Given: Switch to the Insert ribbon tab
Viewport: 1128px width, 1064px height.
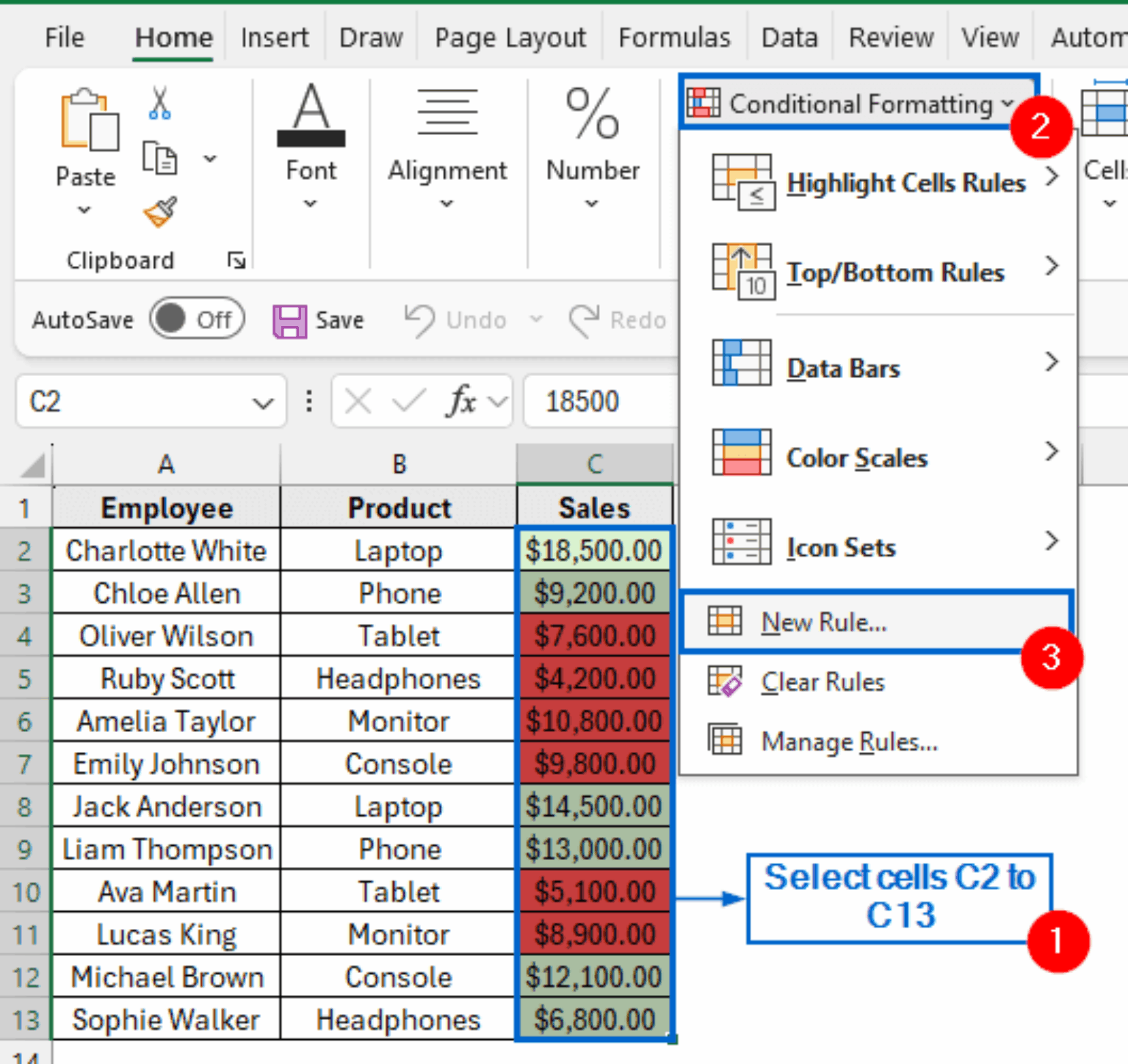Looking at the screenshot, I should click(275, 37).
